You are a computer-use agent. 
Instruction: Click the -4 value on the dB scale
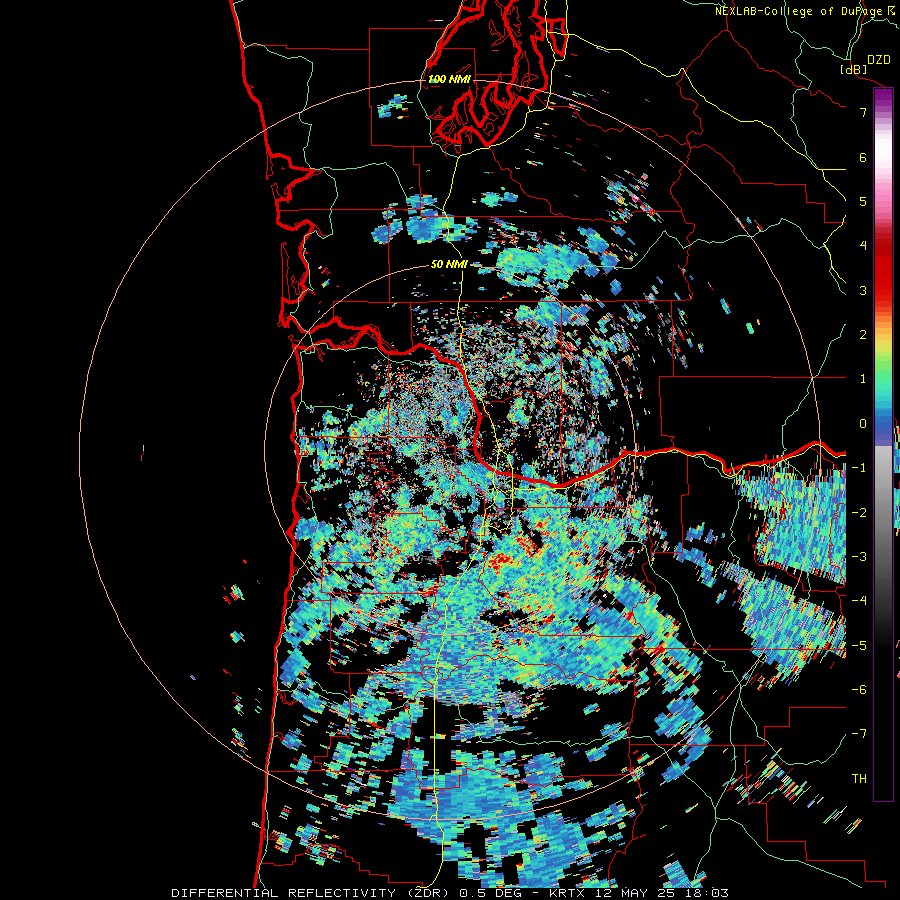[859, 600]
